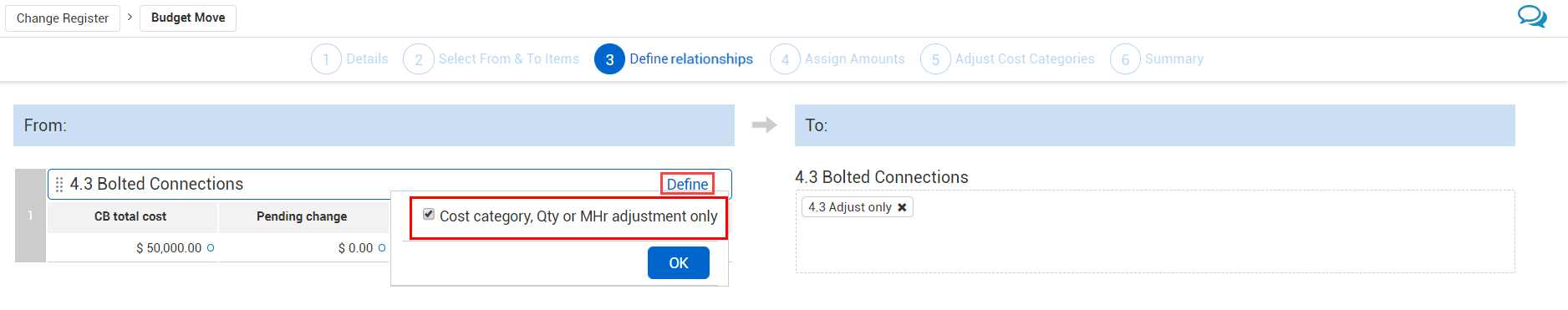This screenshot has height=310, width=1568.
Task: Click the breadcrumb chevron after Change Register
Action: pyautogui.click(x=130, y=17)
